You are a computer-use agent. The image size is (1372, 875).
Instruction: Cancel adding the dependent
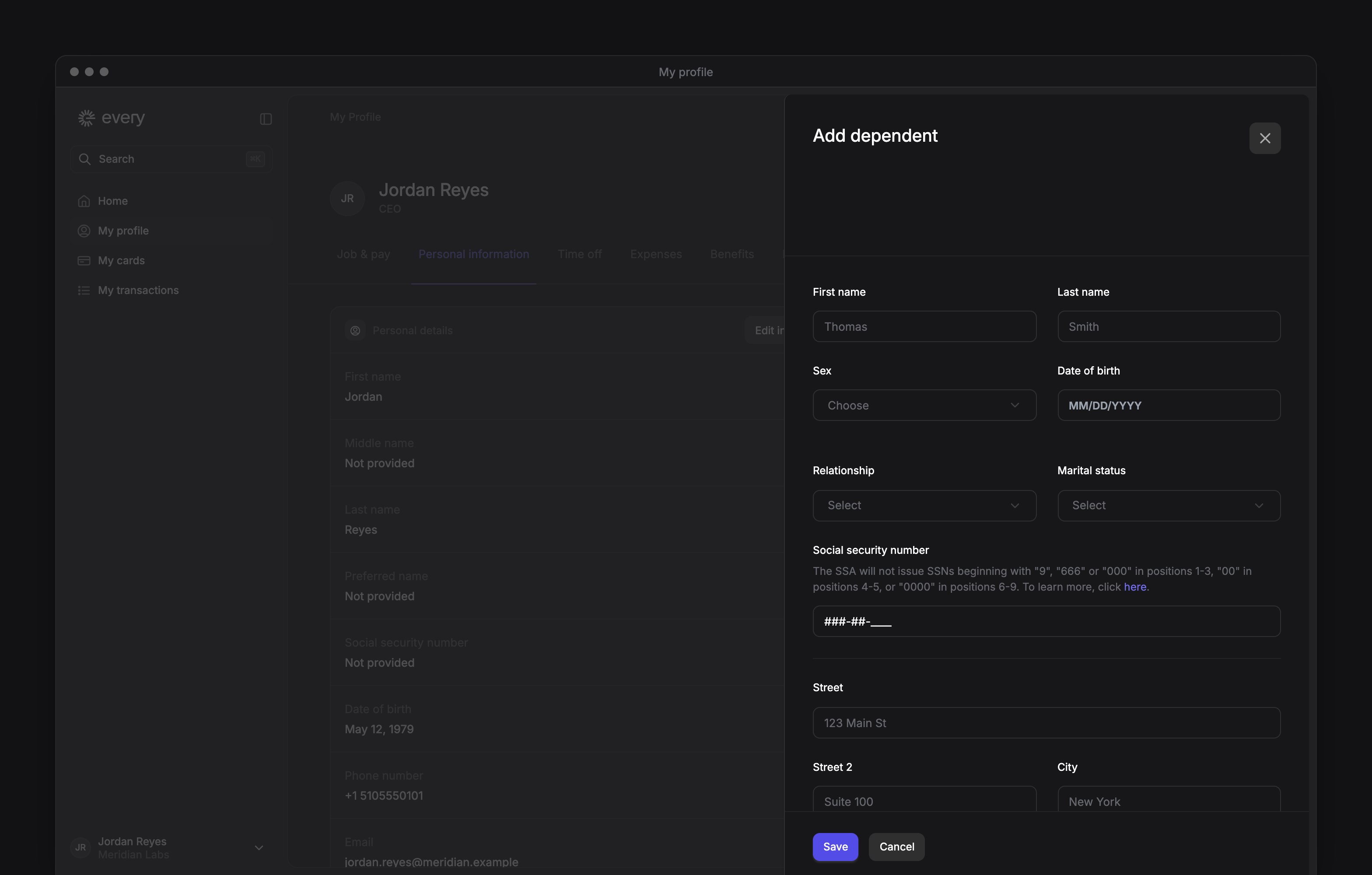coord(896,847)
